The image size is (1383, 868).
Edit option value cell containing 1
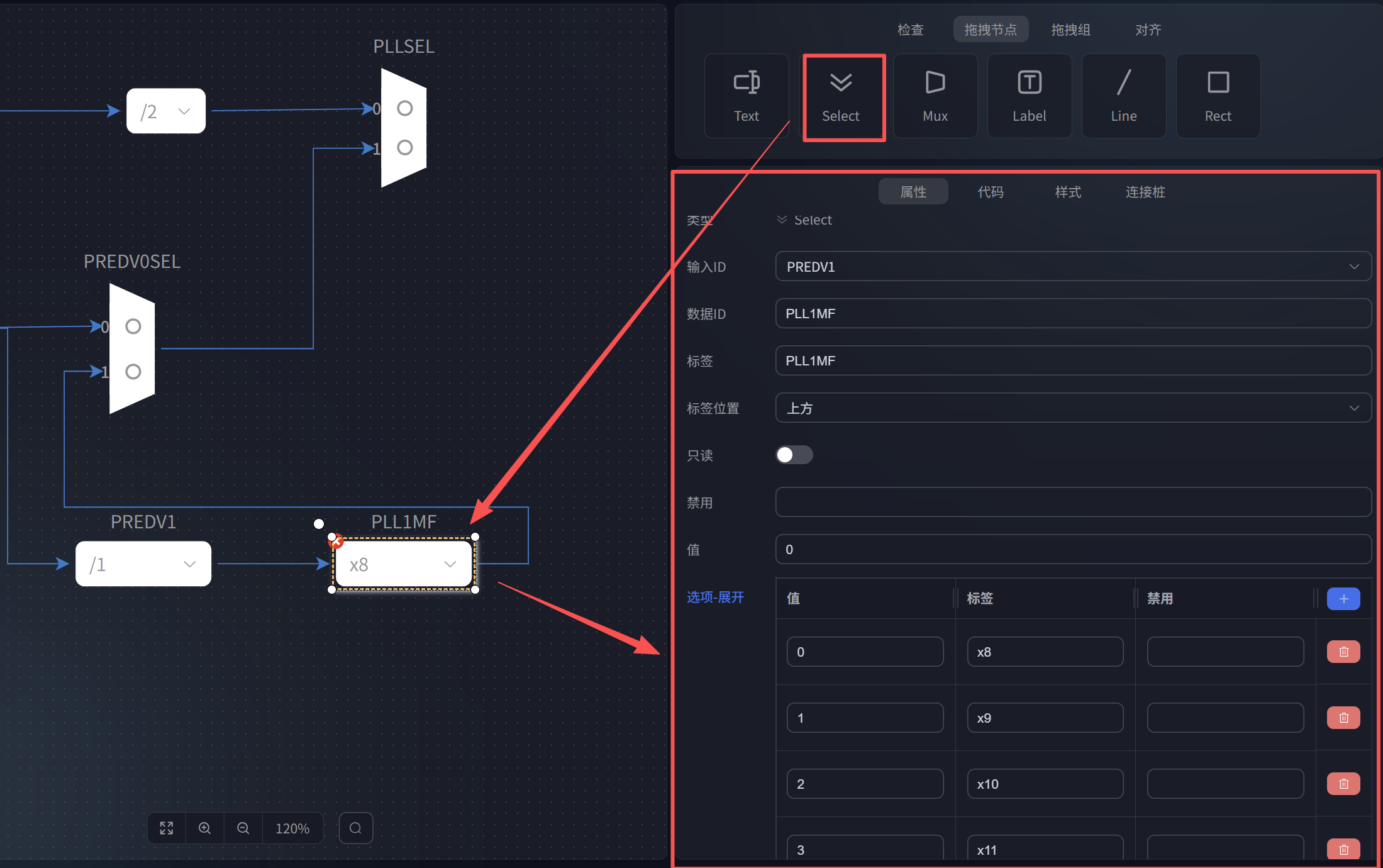tap(865, 718)
